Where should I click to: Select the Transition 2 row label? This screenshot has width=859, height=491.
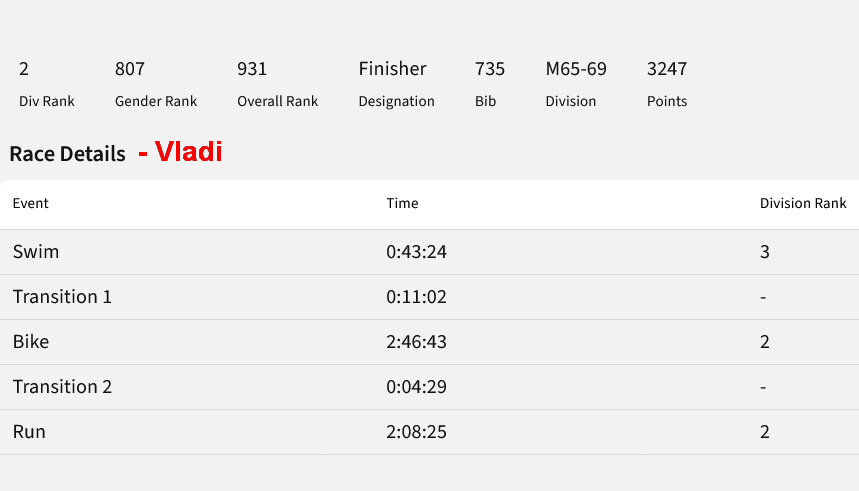point(62,386)
